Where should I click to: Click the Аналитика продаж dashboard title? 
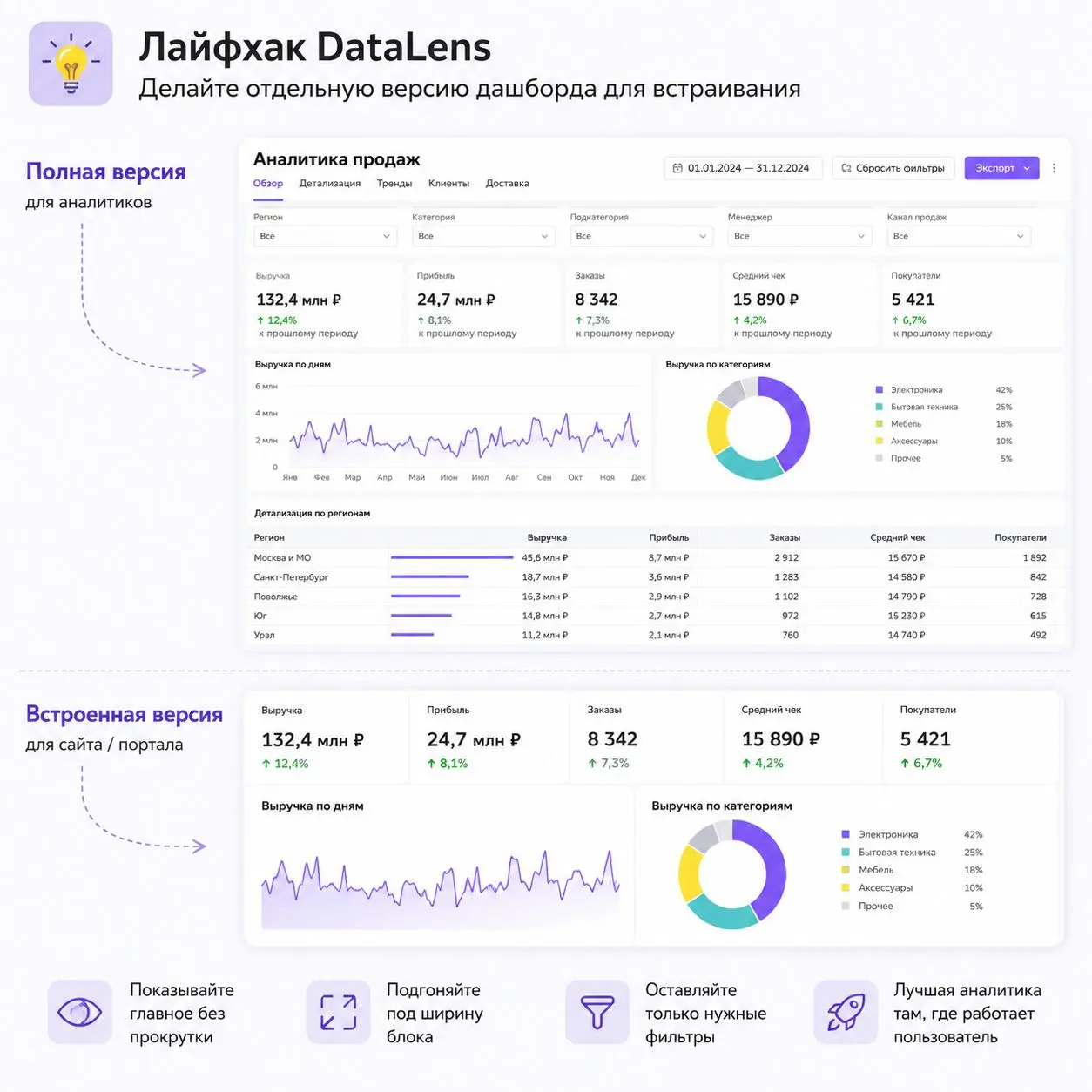(336, 159)
